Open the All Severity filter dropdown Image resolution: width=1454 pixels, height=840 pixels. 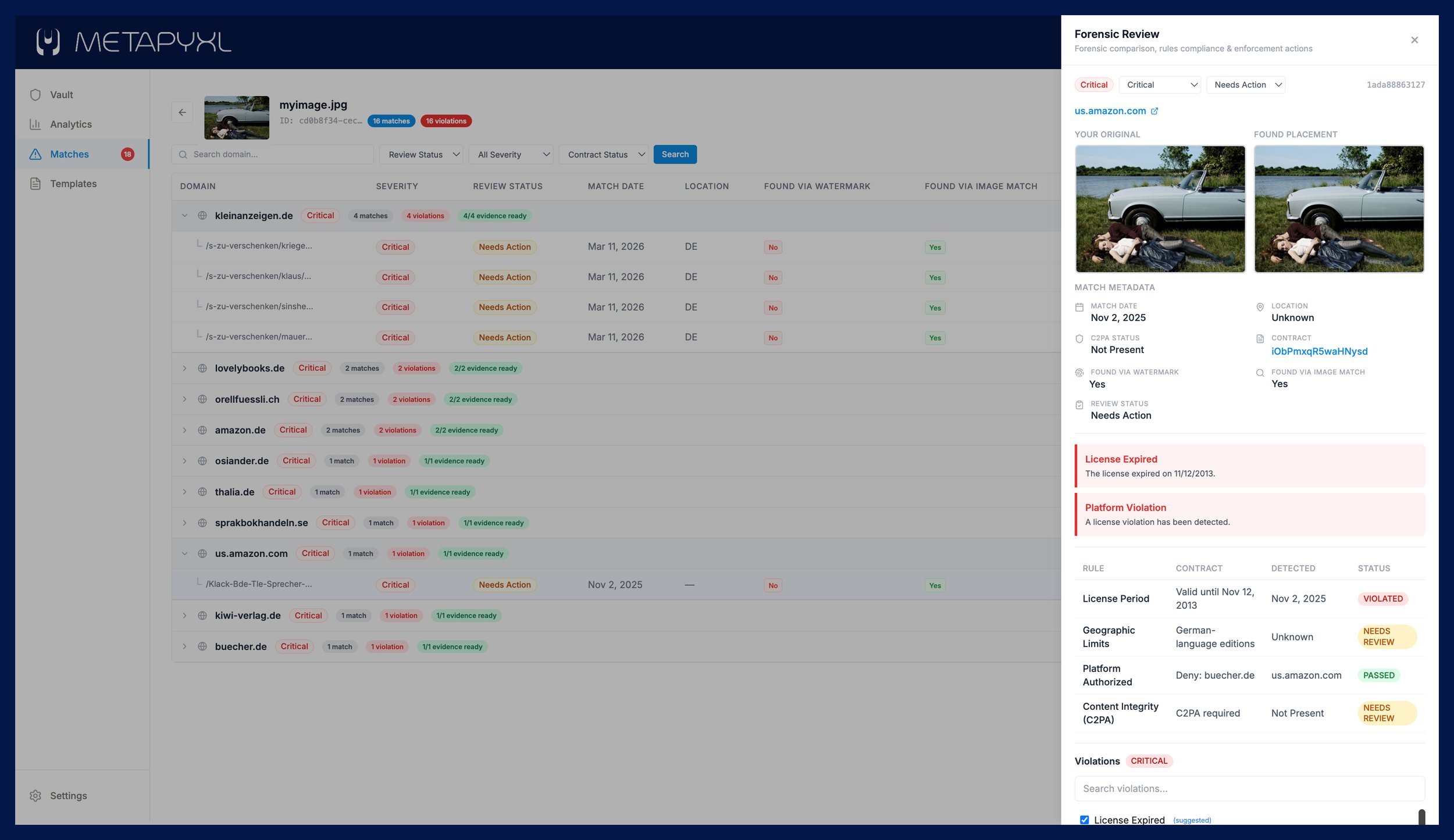[x=511, y=155]
